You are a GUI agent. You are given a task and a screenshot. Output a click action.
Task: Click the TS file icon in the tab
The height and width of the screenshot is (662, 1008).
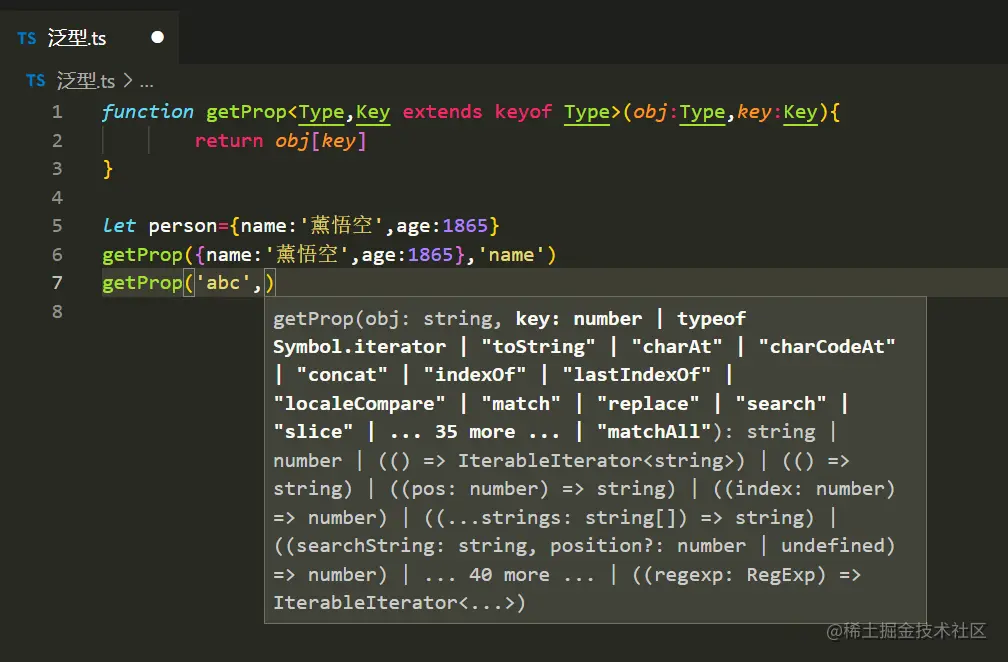point(27,39)
